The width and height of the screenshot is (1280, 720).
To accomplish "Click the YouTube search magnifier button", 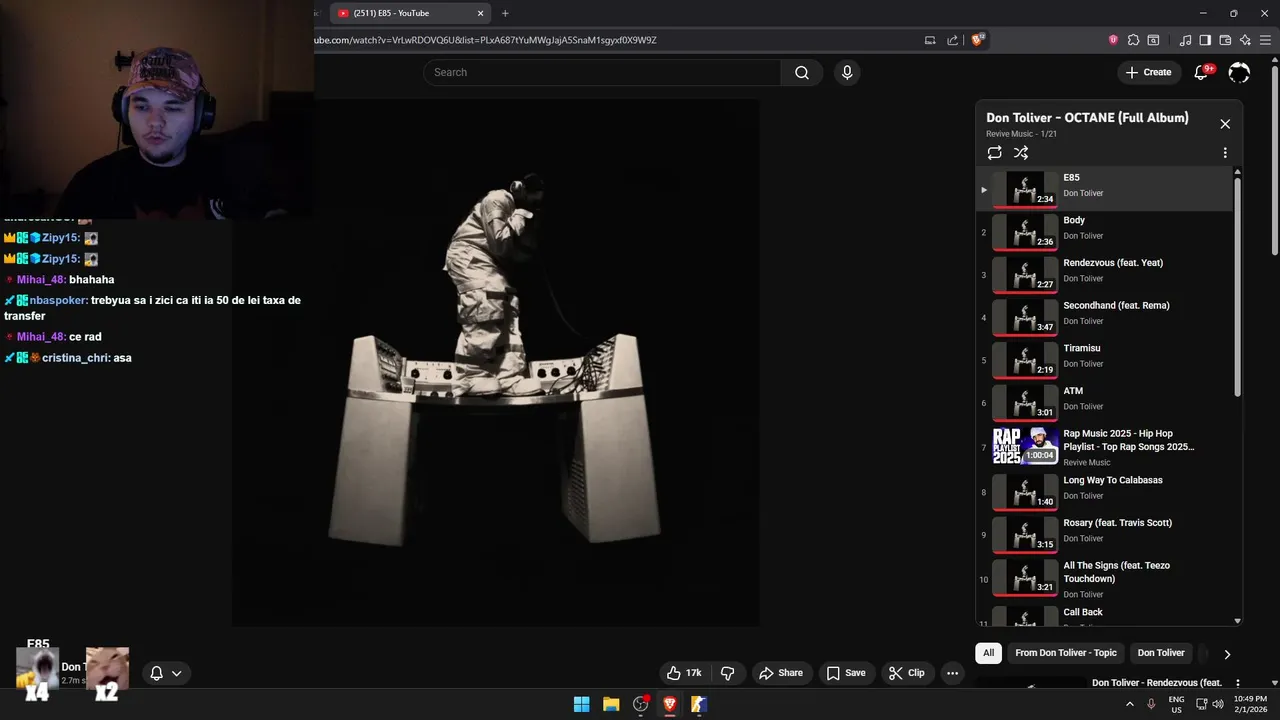I will point(802,72).
